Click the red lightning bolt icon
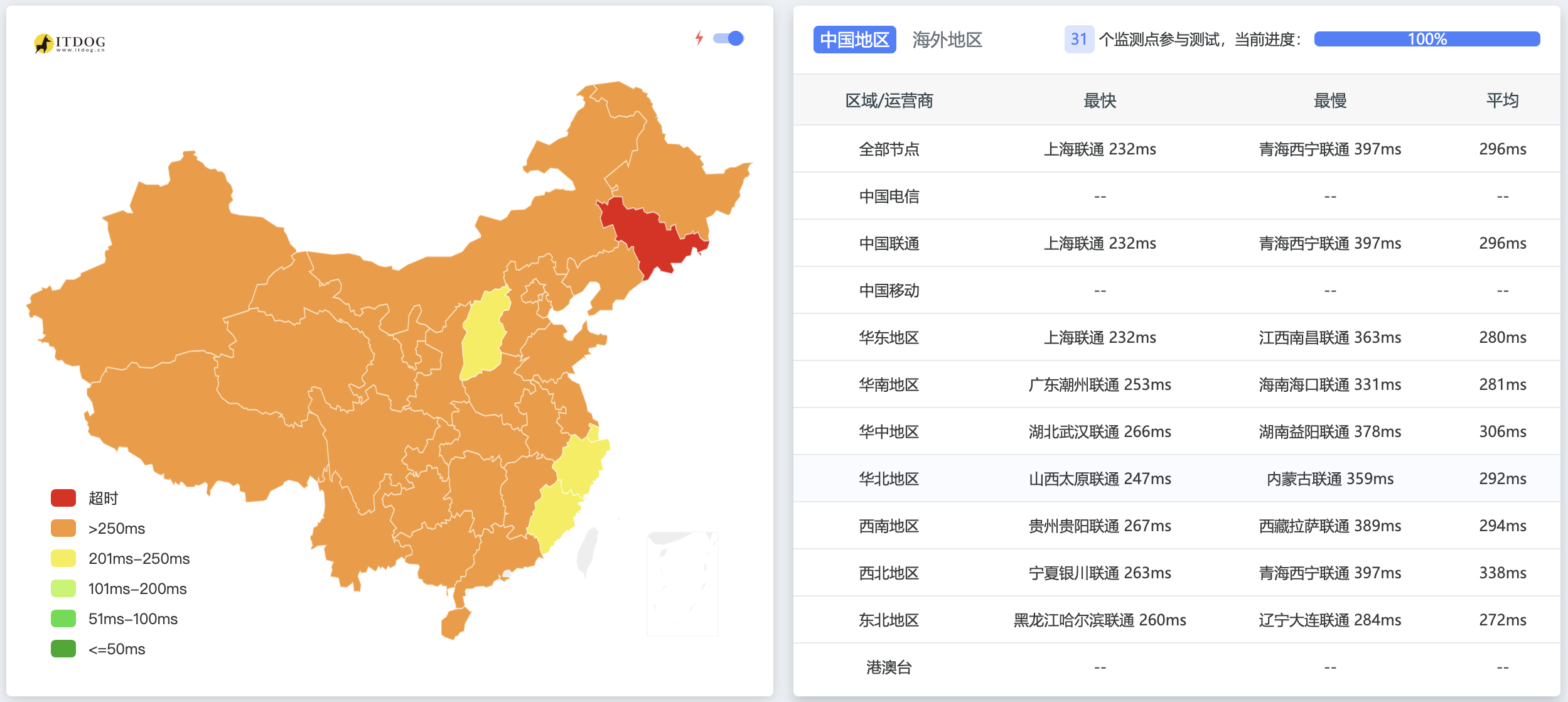Image resolution: width=1568 pixels, height=702 pixels. 699,38
